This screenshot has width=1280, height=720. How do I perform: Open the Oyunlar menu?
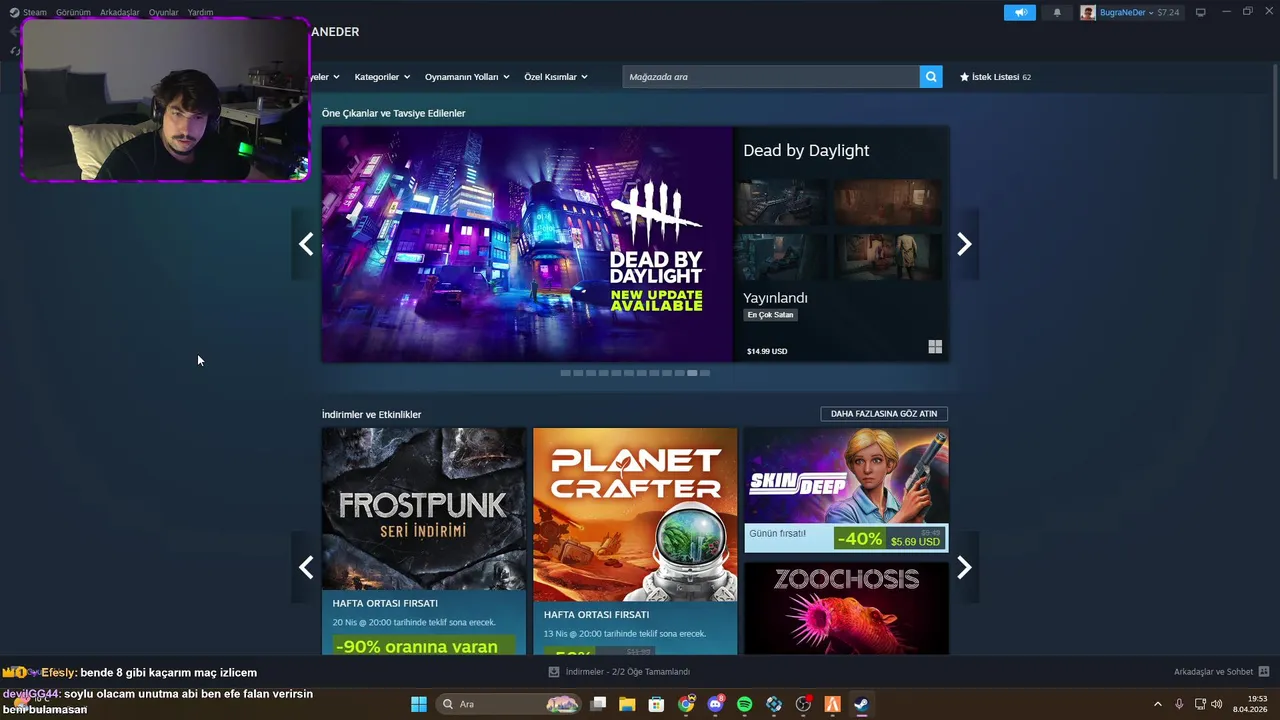(x=164, y=12)
